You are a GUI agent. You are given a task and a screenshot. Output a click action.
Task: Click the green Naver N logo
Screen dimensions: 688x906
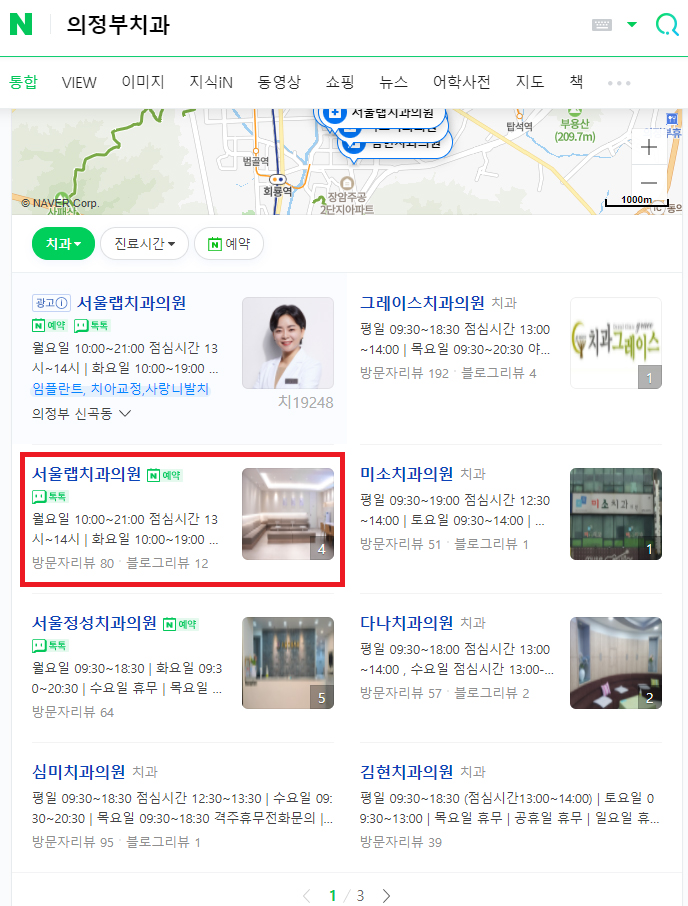[21, 24]
